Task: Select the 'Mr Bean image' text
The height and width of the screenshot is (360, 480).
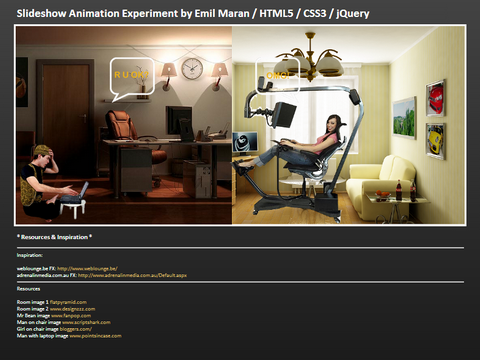Action: point(33,316)
